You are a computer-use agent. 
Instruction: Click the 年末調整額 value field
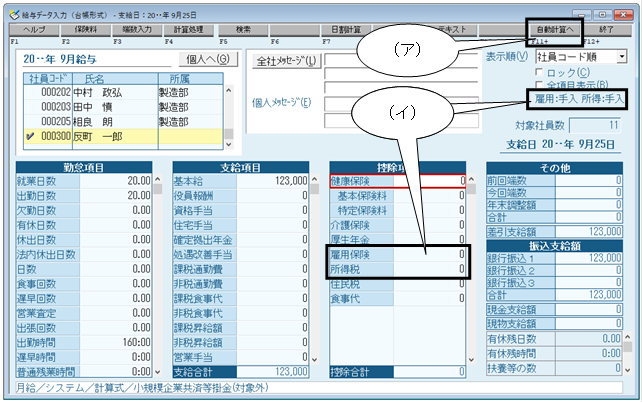(589, 205)
